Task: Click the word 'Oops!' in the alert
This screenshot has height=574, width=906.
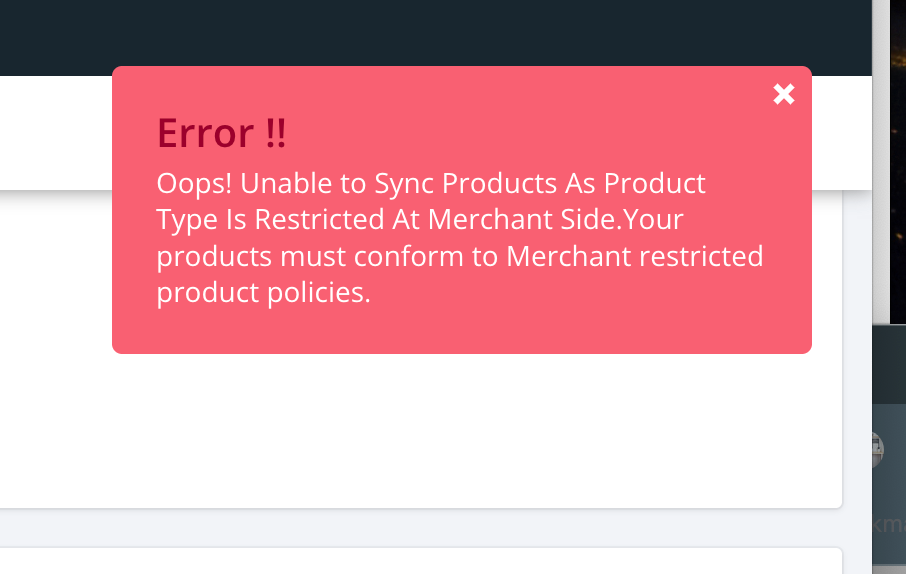Action: 194,184
